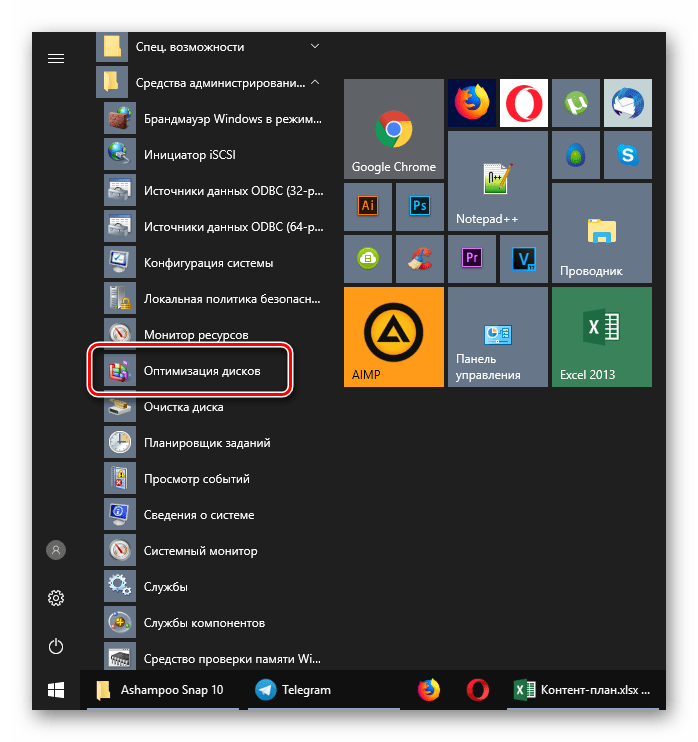Launch the Excel 2013 tile

(x=602, y=337)
